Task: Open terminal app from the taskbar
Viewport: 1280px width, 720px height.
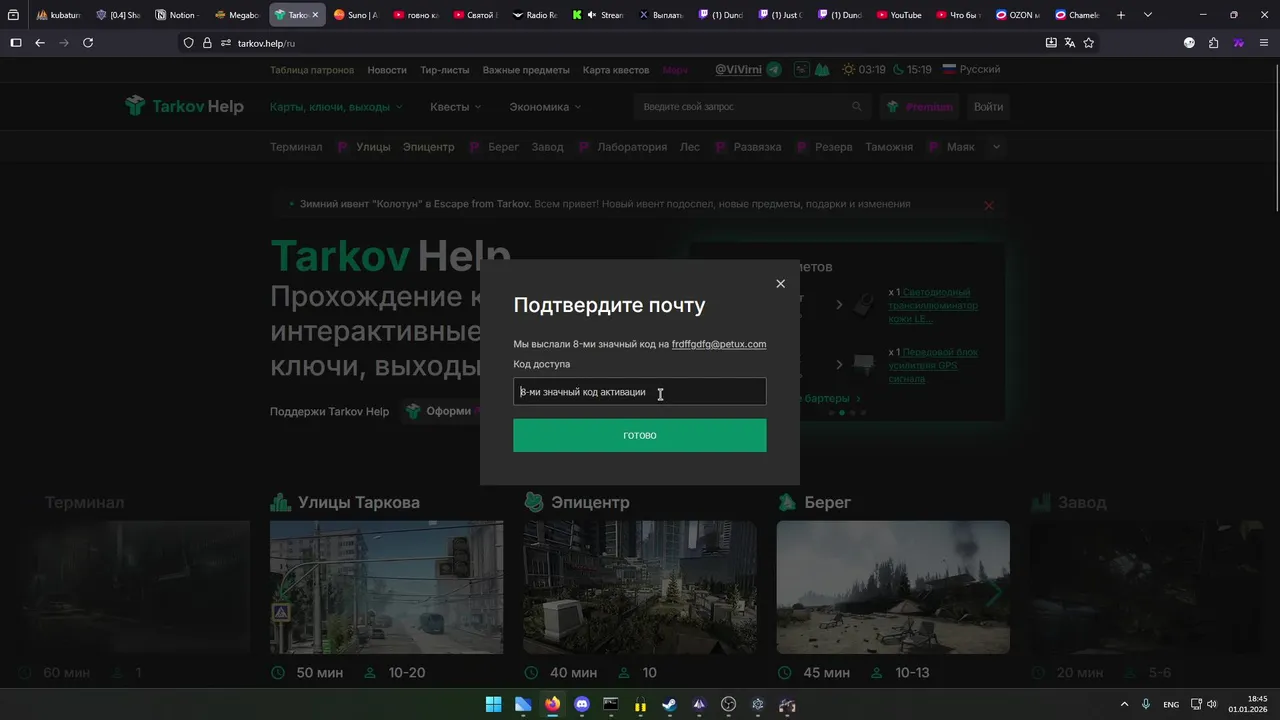Action: pos(611,705)
